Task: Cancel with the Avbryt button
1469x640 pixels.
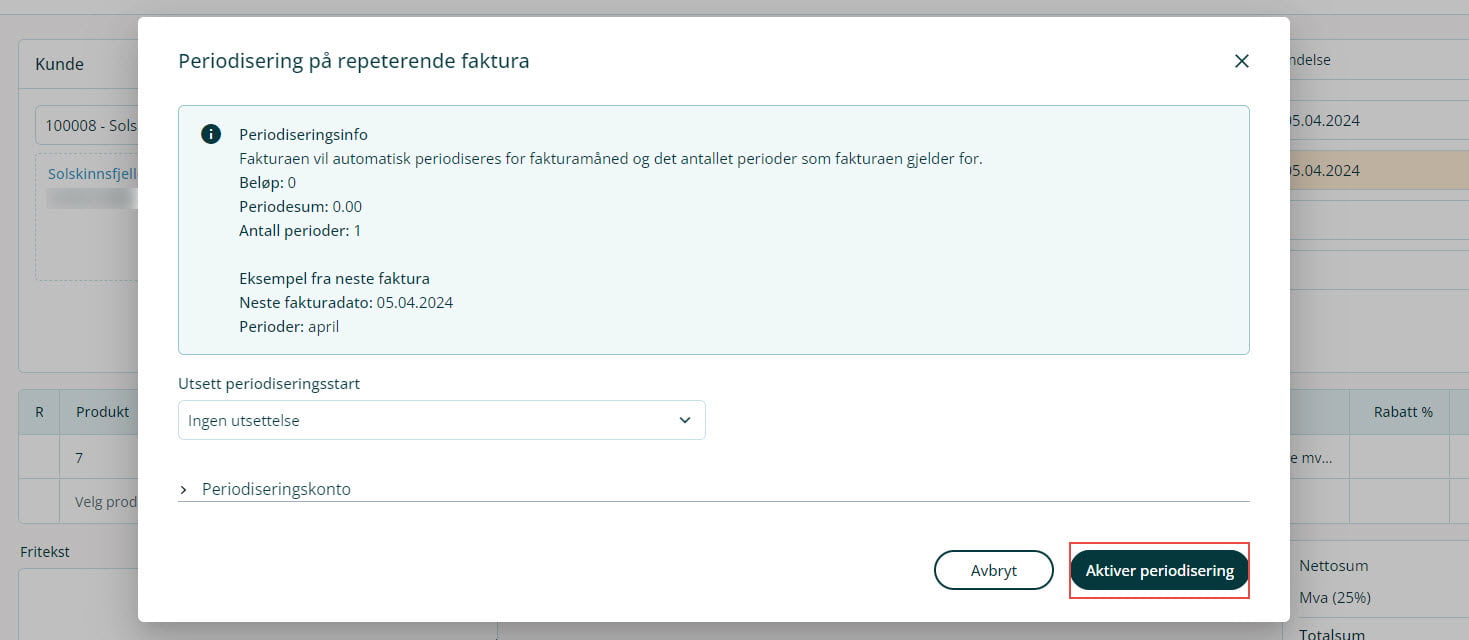Action: pos(994,570)
